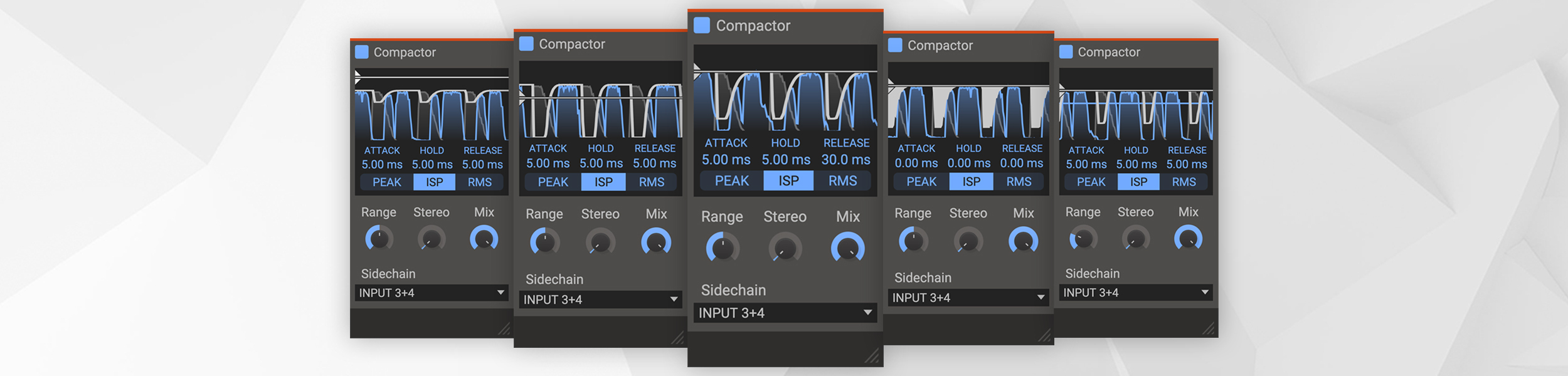Click the Attack 0.00 ms value in fourth Compactor
The width and height of the screenshot is (1568, 376).
tap(916, 163)
